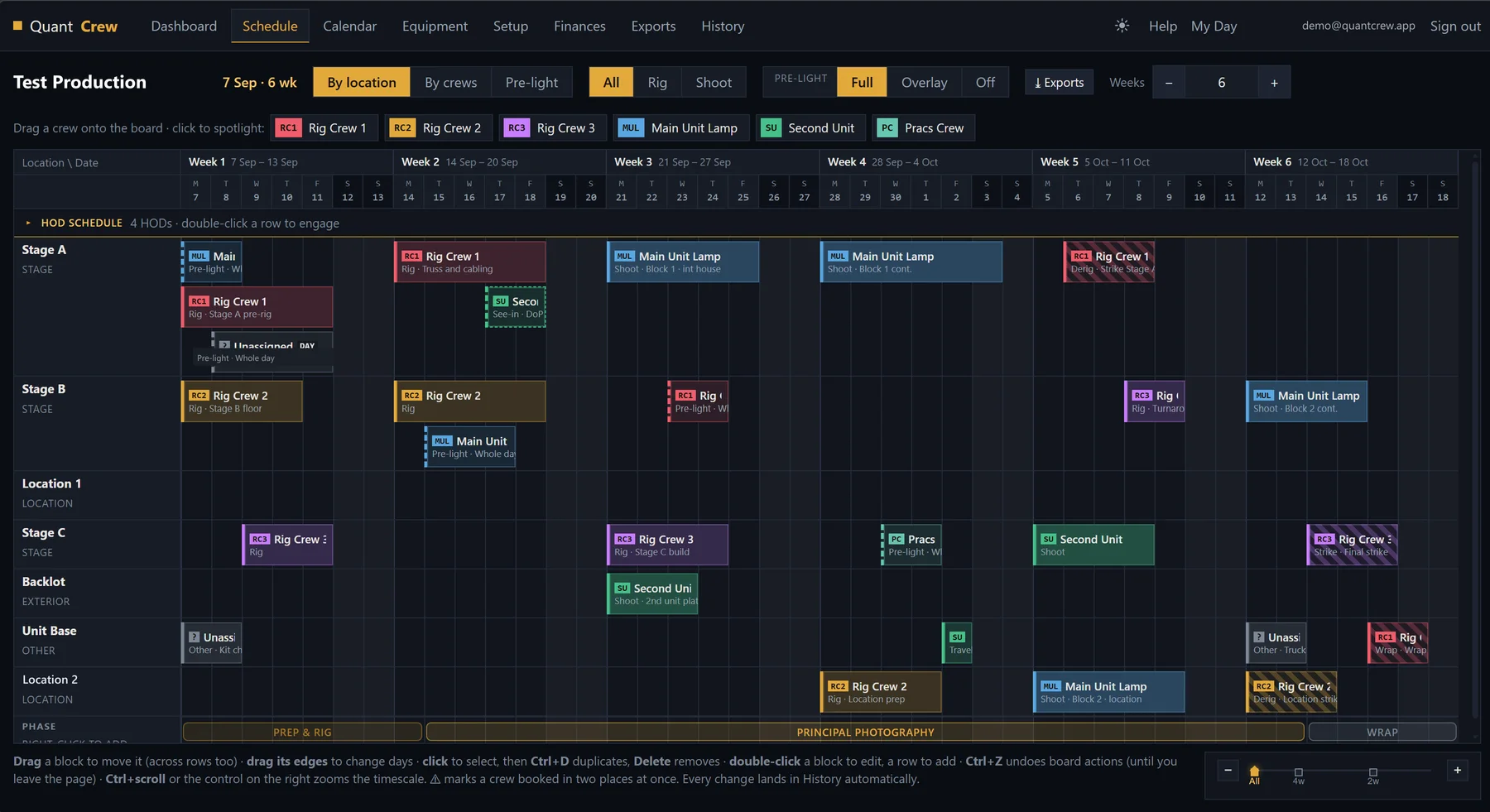Click the Wrap phase bar
Screen dimensions: 1490x812
[x=1382, y=732]
